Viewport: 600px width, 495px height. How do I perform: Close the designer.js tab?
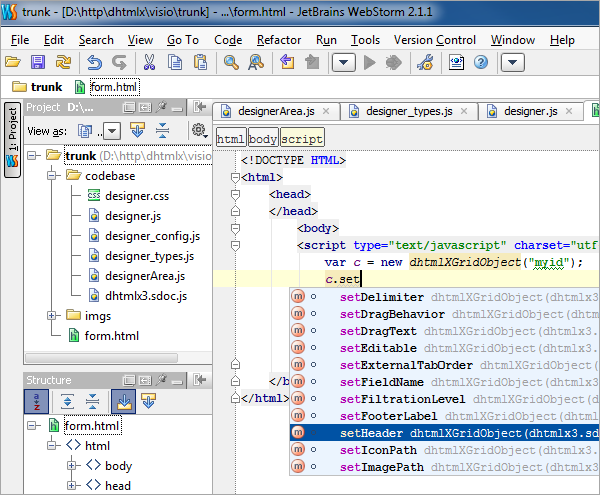(569, 111)
